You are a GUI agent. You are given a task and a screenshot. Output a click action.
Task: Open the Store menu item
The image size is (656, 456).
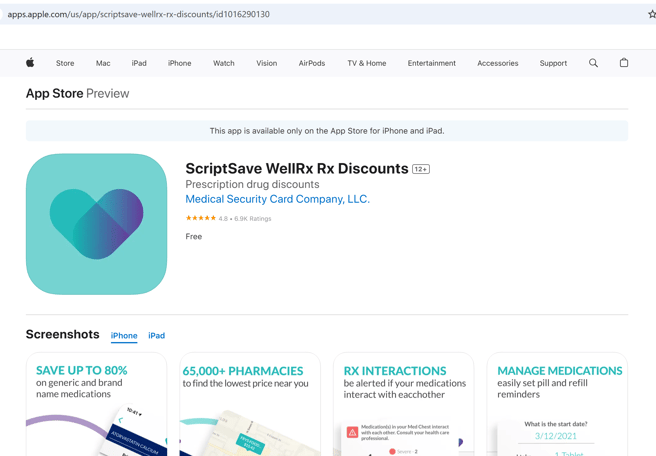tap(65, 63)
